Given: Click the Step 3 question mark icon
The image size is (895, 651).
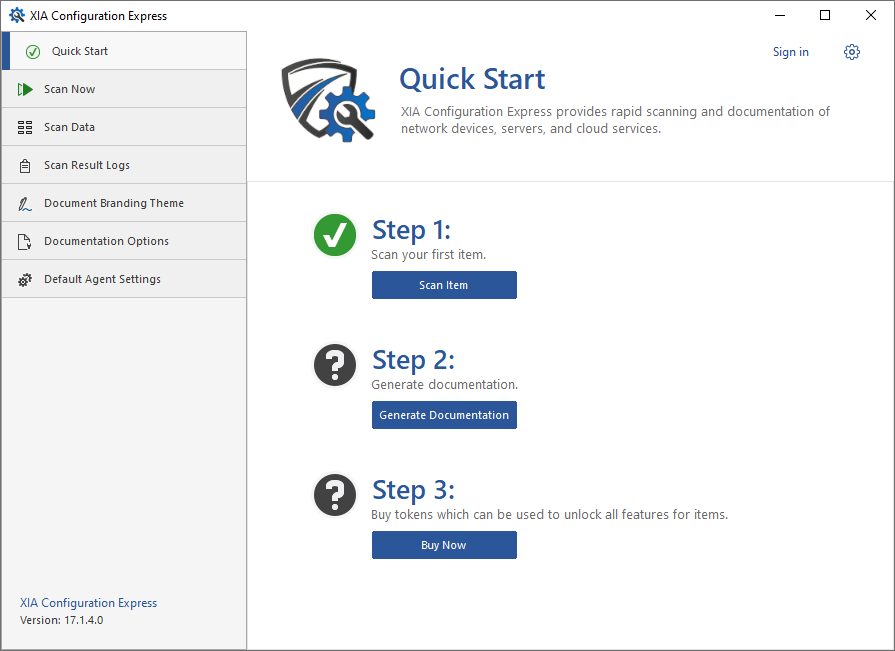Looking at the screenshot, I should pyautogui.click(x=335, y=495).
